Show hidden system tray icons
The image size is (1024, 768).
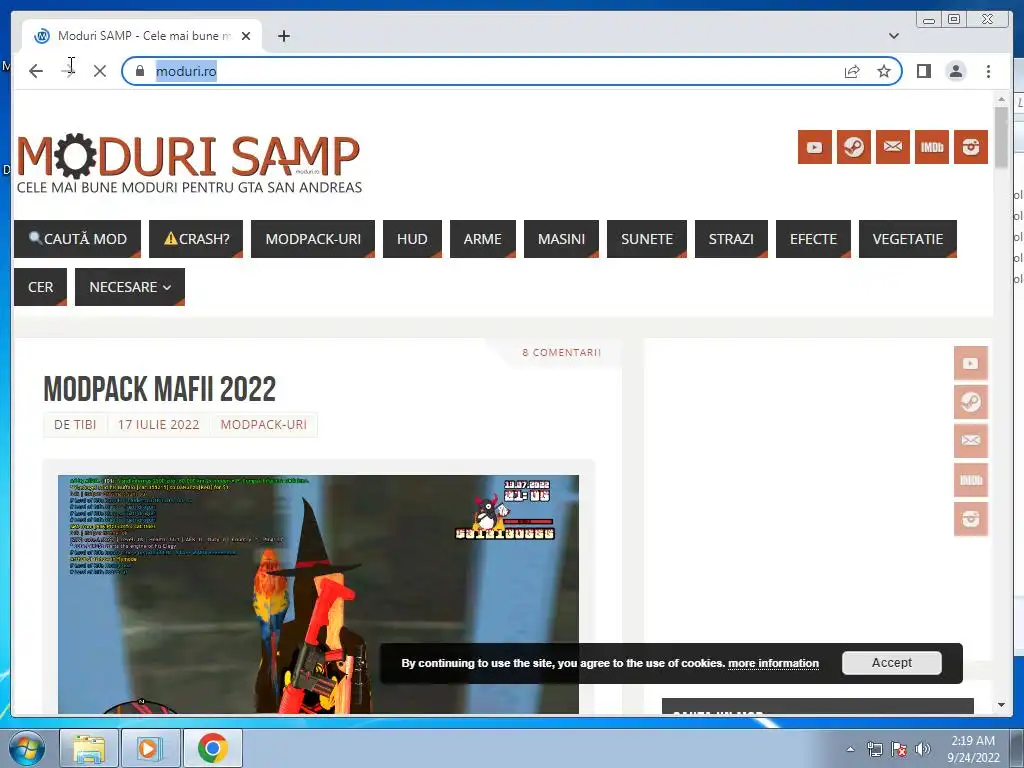point(850,749)
